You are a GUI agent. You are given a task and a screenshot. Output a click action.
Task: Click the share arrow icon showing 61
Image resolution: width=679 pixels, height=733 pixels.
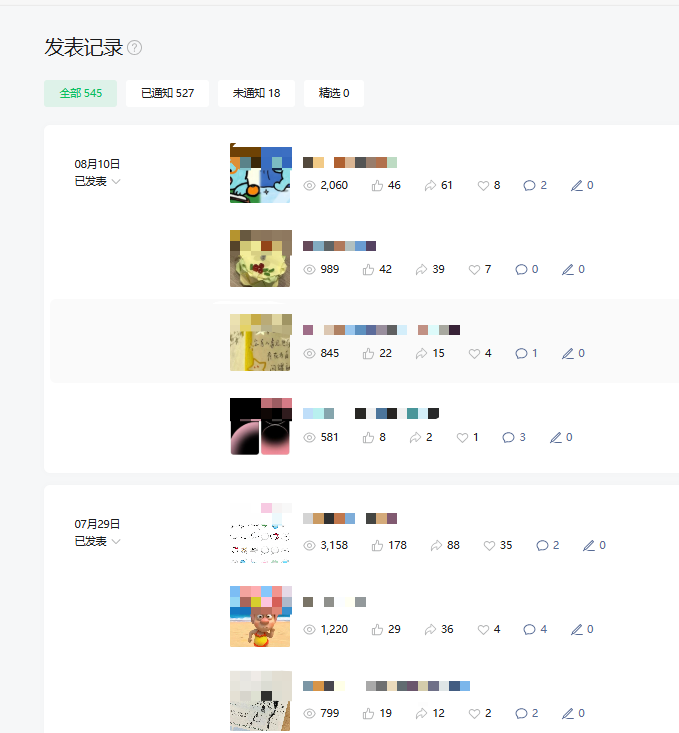tap(430, 186)
